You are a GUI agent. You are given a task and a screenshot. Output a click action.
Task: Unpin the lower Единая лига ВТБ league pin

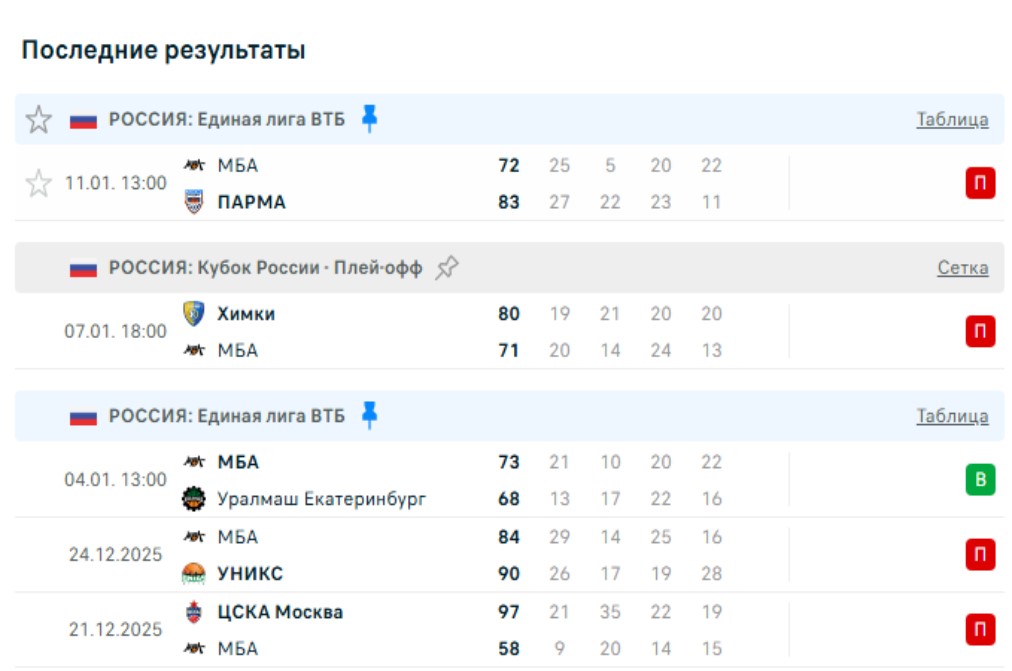pos(370,415)
